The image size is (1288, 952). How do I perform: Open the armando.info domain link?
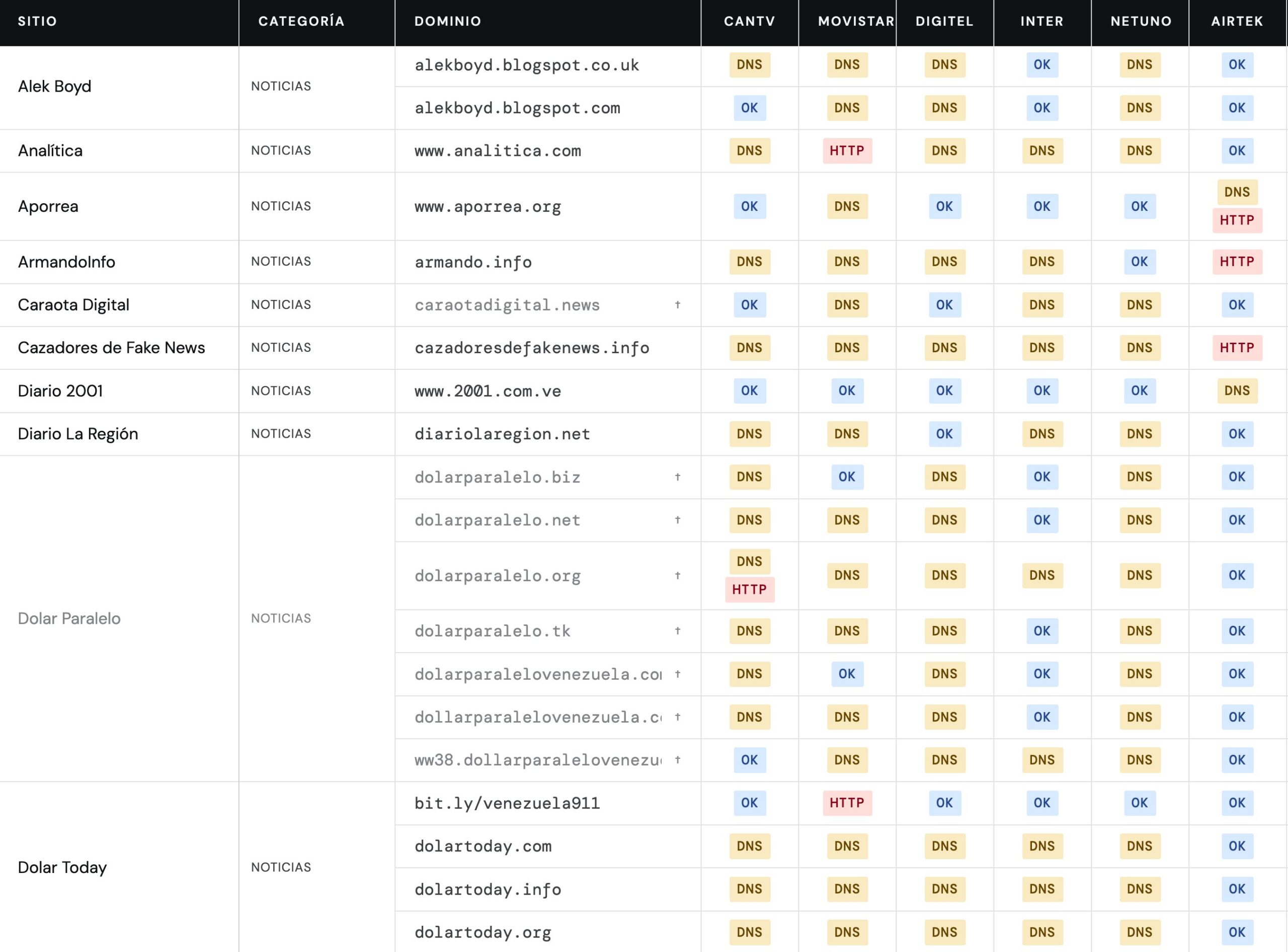point(473,262)
